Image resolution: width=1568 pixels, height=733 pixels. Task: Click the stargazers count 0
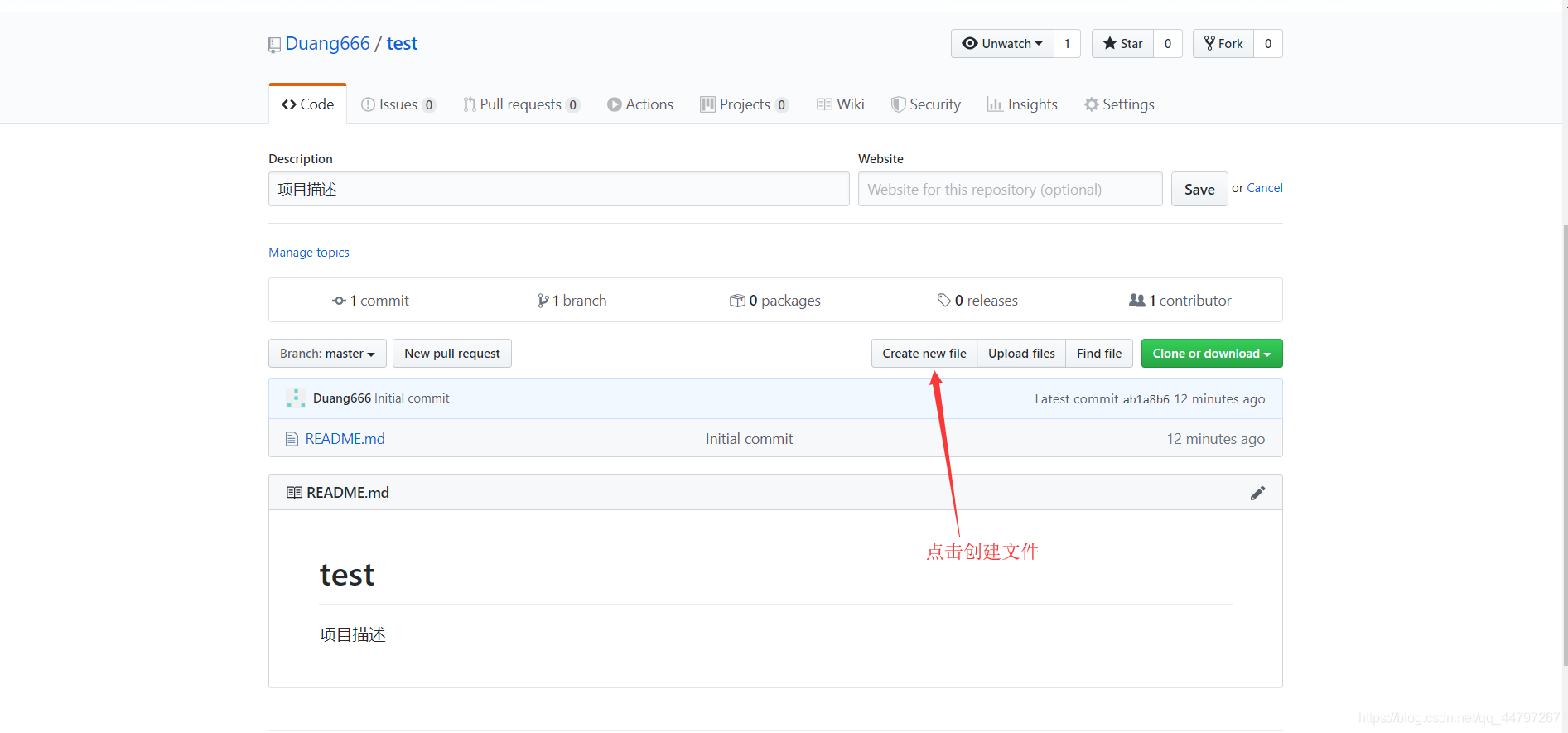pyautogui.click(x=1168, y=43)
